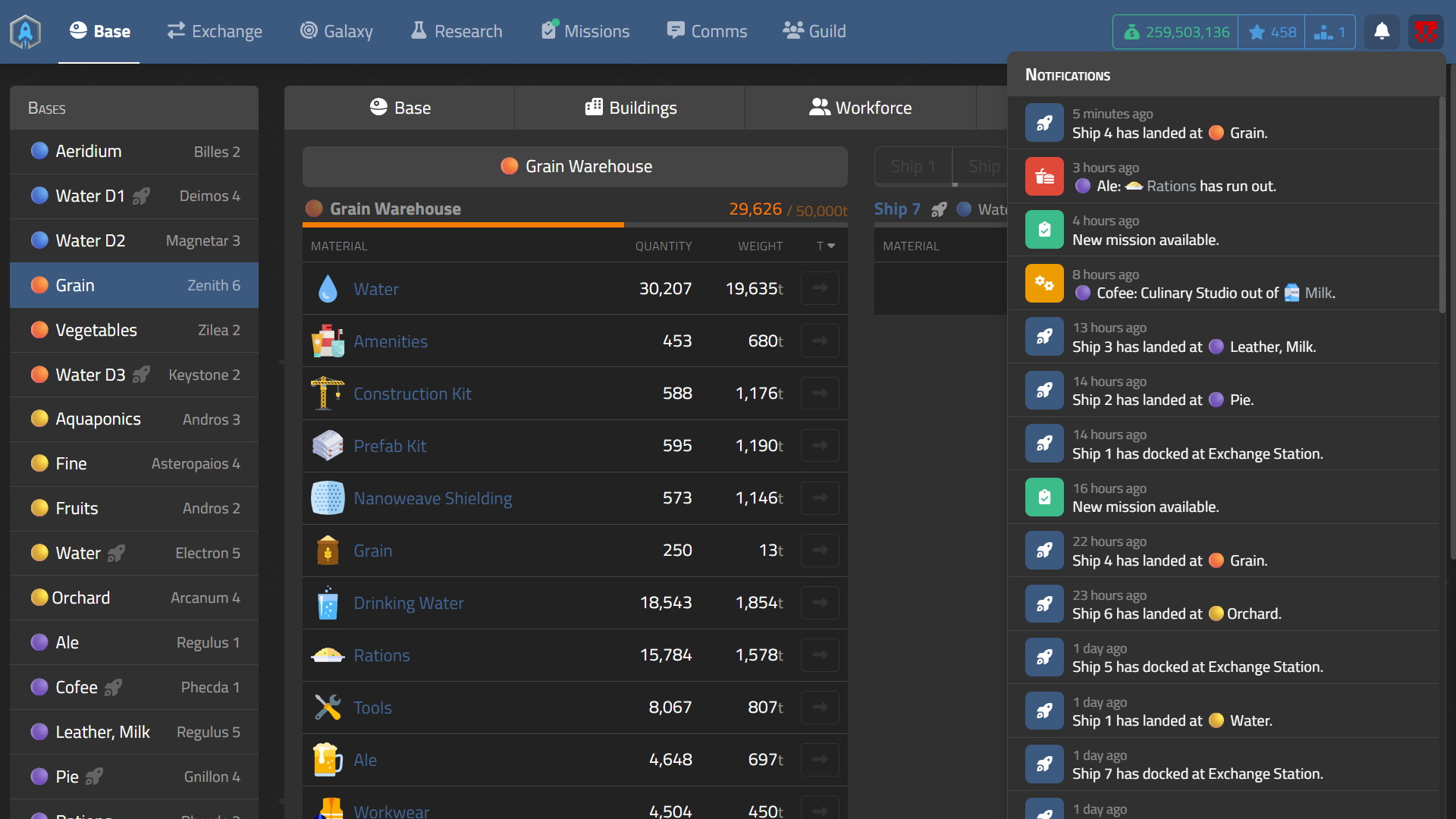Click the orange Culinary Studio notification icon

pos(1044,284)
